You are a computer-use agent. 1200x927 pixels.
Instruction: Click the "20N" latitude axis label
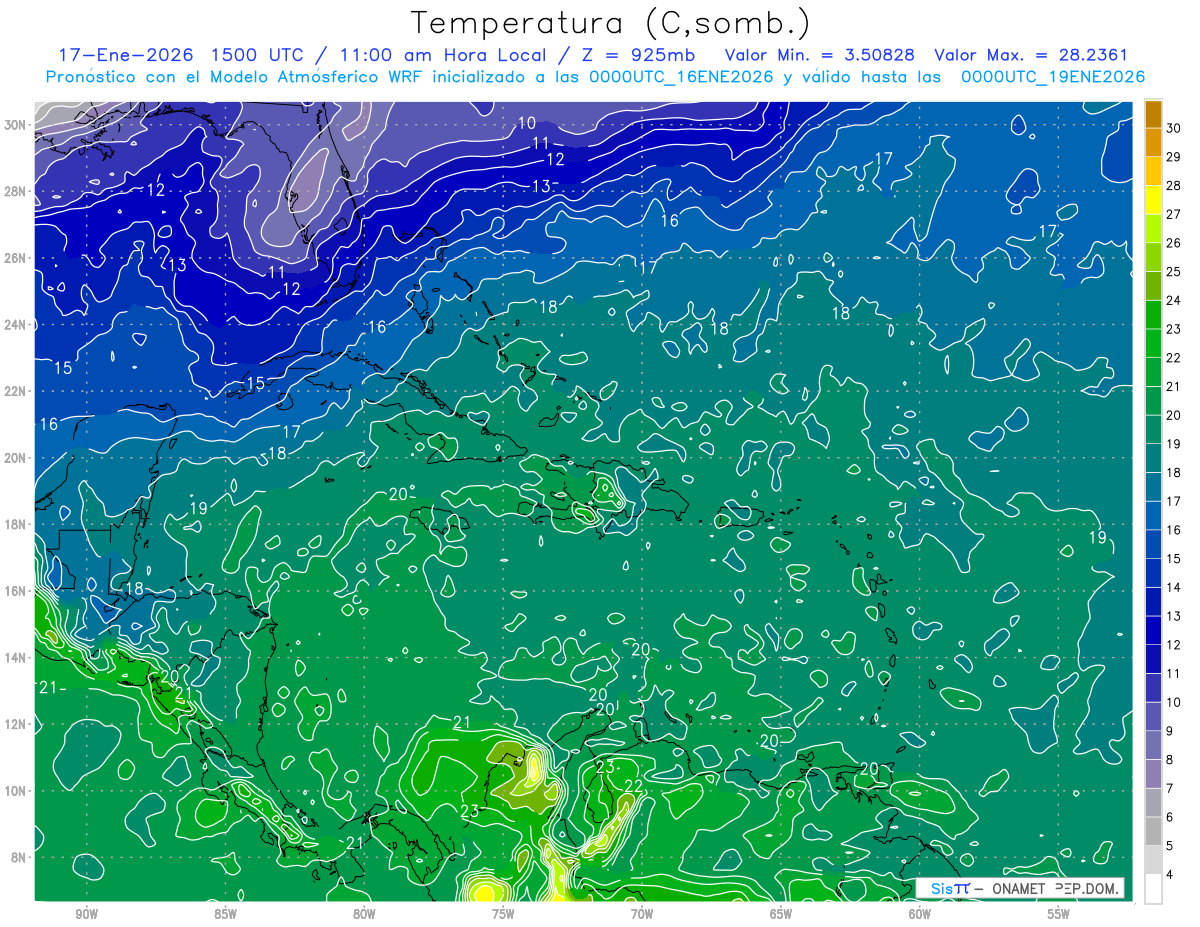(17, 458)
